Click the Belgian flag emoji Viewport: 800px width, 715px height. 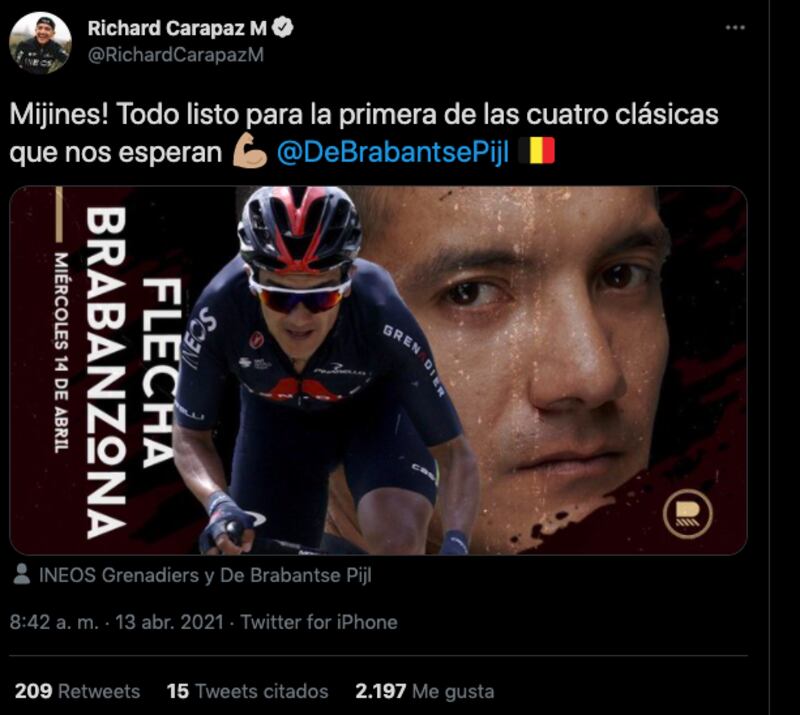coord(536,151)
